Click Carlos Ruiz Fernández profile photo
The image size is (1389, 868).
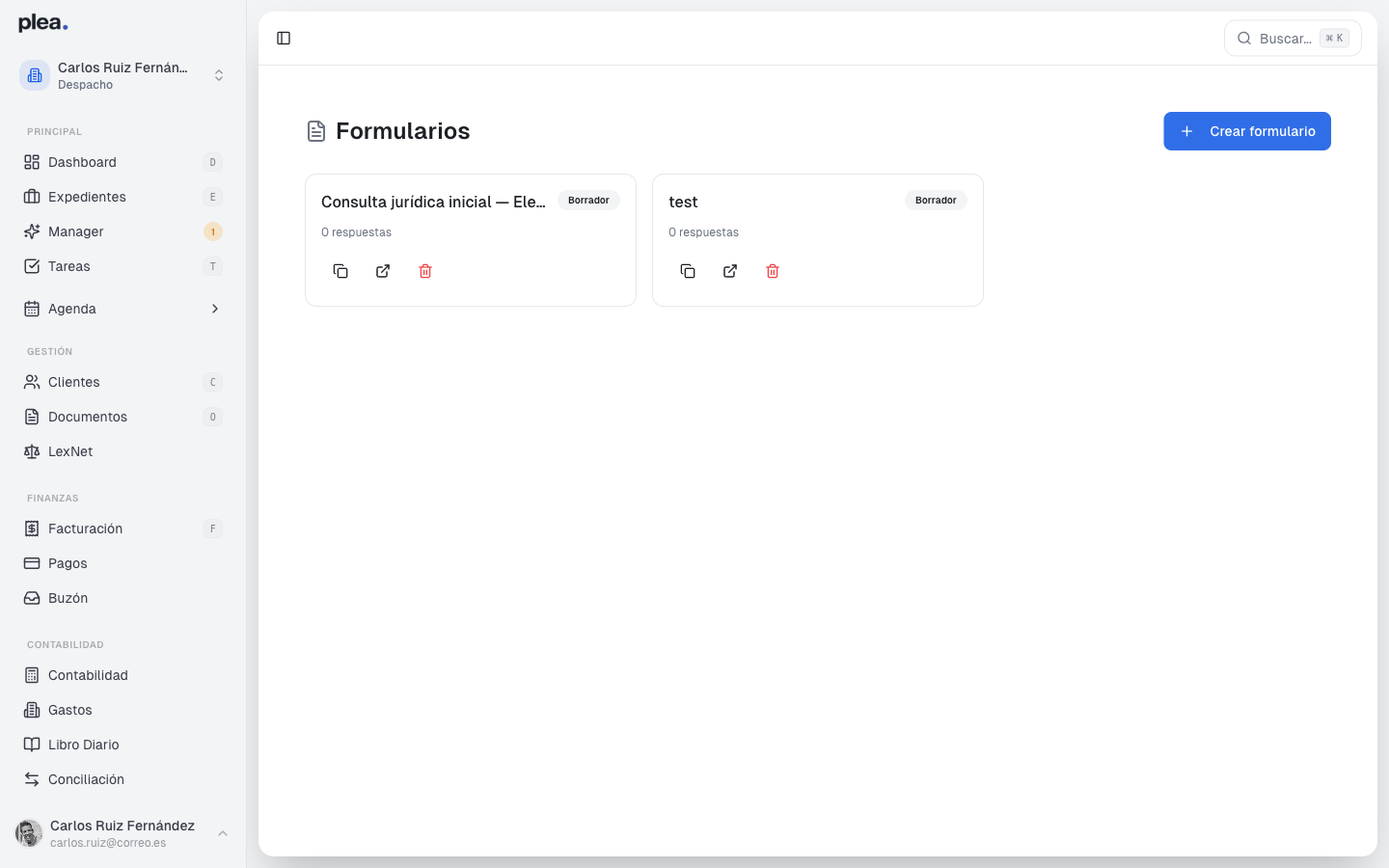coord(29,833)
